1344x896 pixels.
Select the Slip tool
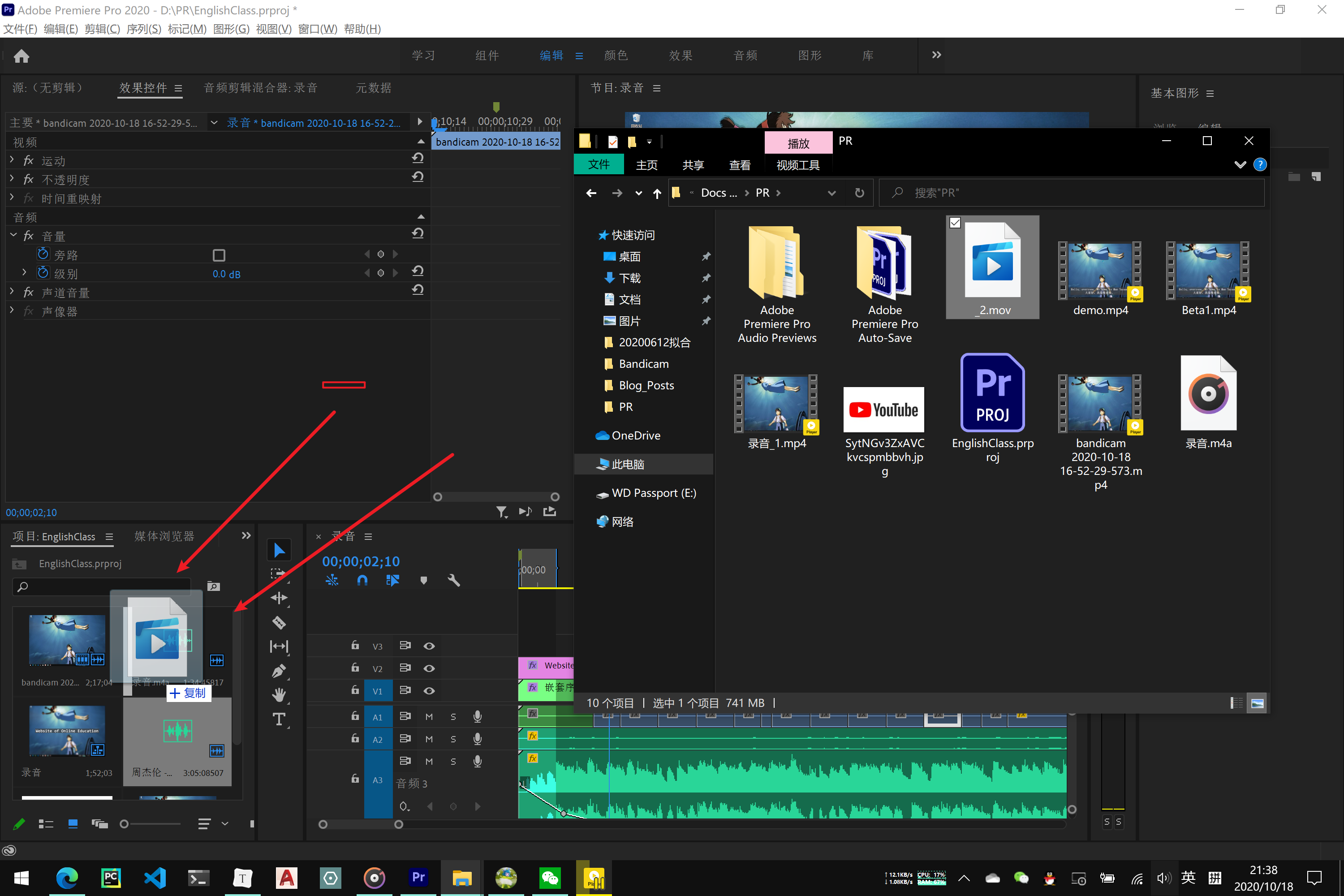[279, 646]
